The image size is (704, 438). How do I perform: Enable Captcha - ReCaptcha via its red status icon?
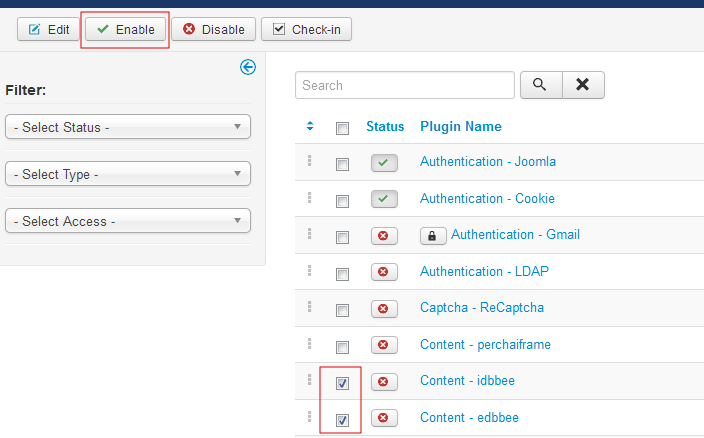[384, 309]
